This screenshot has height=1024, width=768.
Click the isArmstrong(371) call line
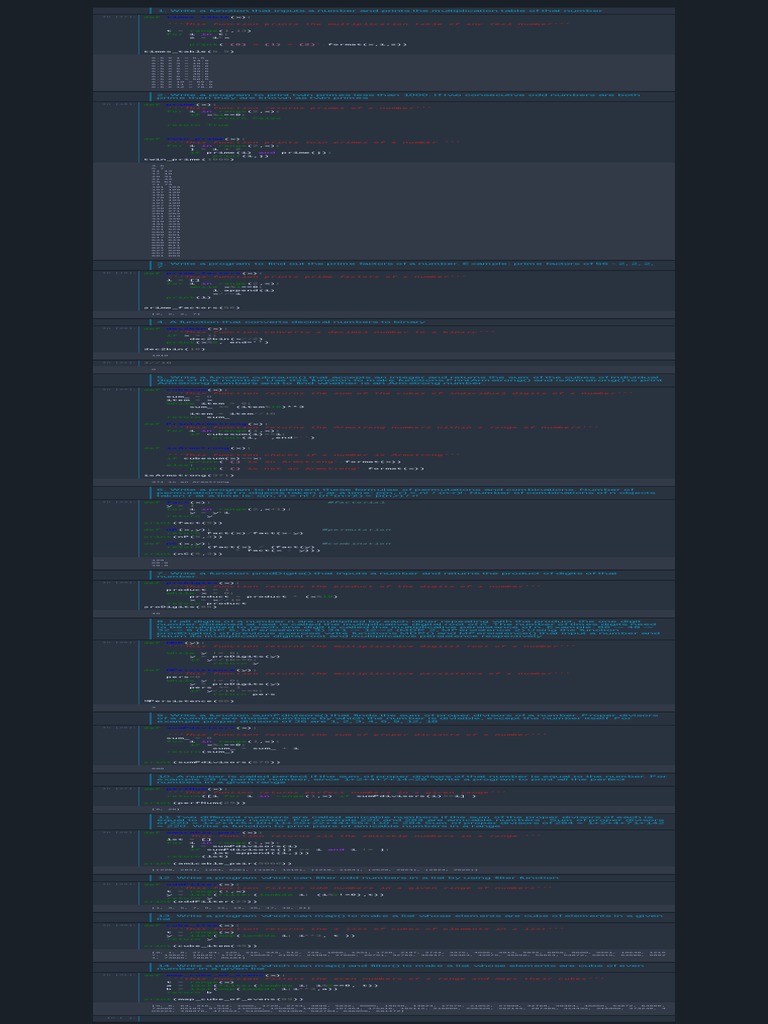pos(189,475)
